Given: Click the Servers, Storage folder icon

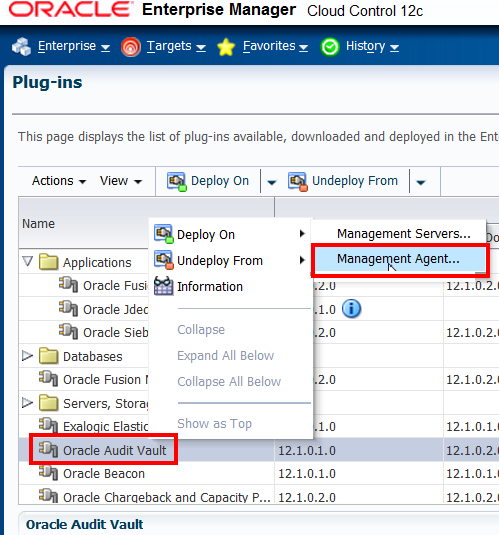Looking at the screenshot, I should pyautogui.click(x=48, y=403).
